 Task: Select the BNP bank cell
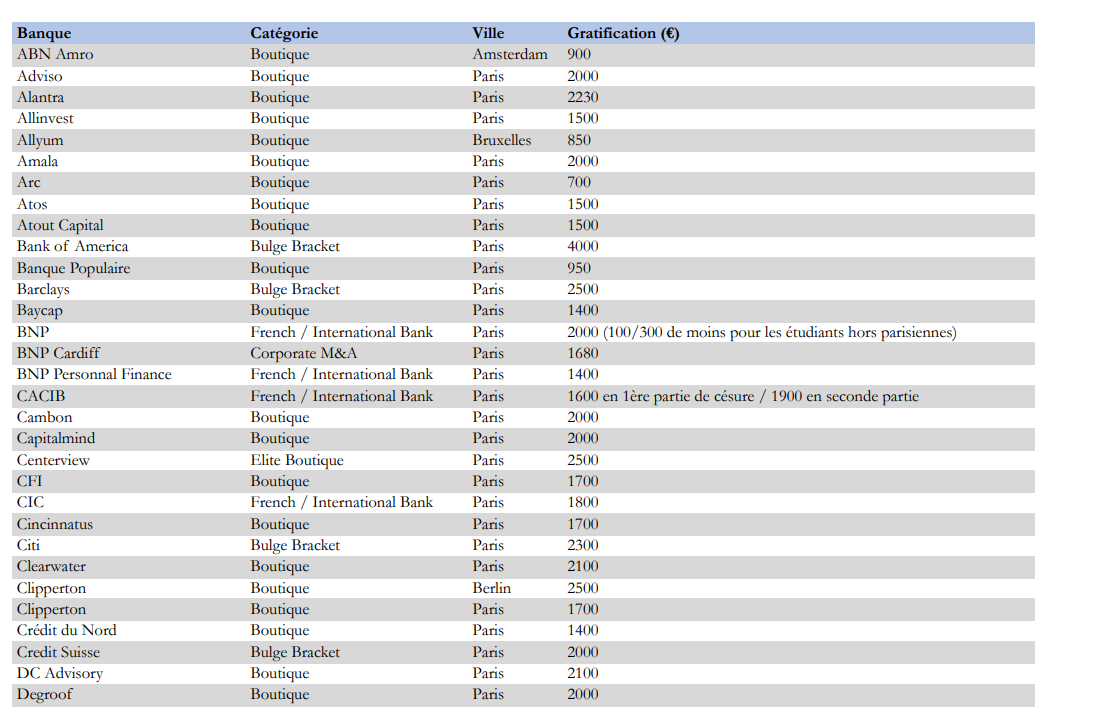click(33, 333)
